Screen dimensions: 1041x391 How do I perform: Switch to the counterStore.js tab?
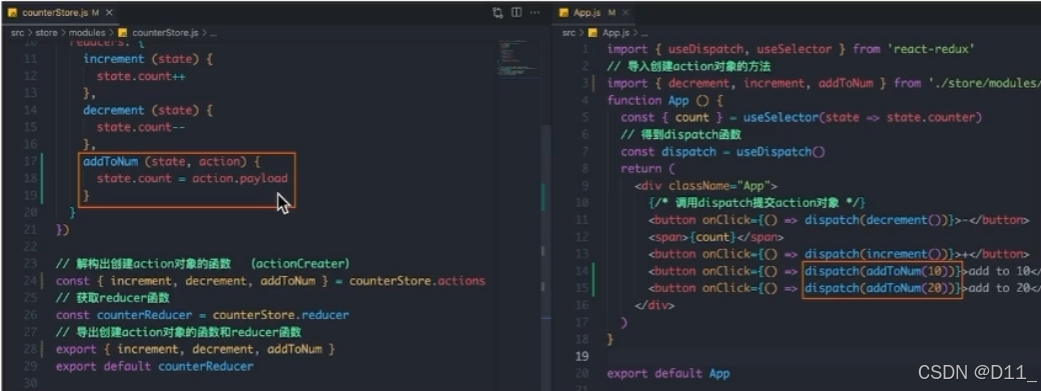(x=61, y=13)
